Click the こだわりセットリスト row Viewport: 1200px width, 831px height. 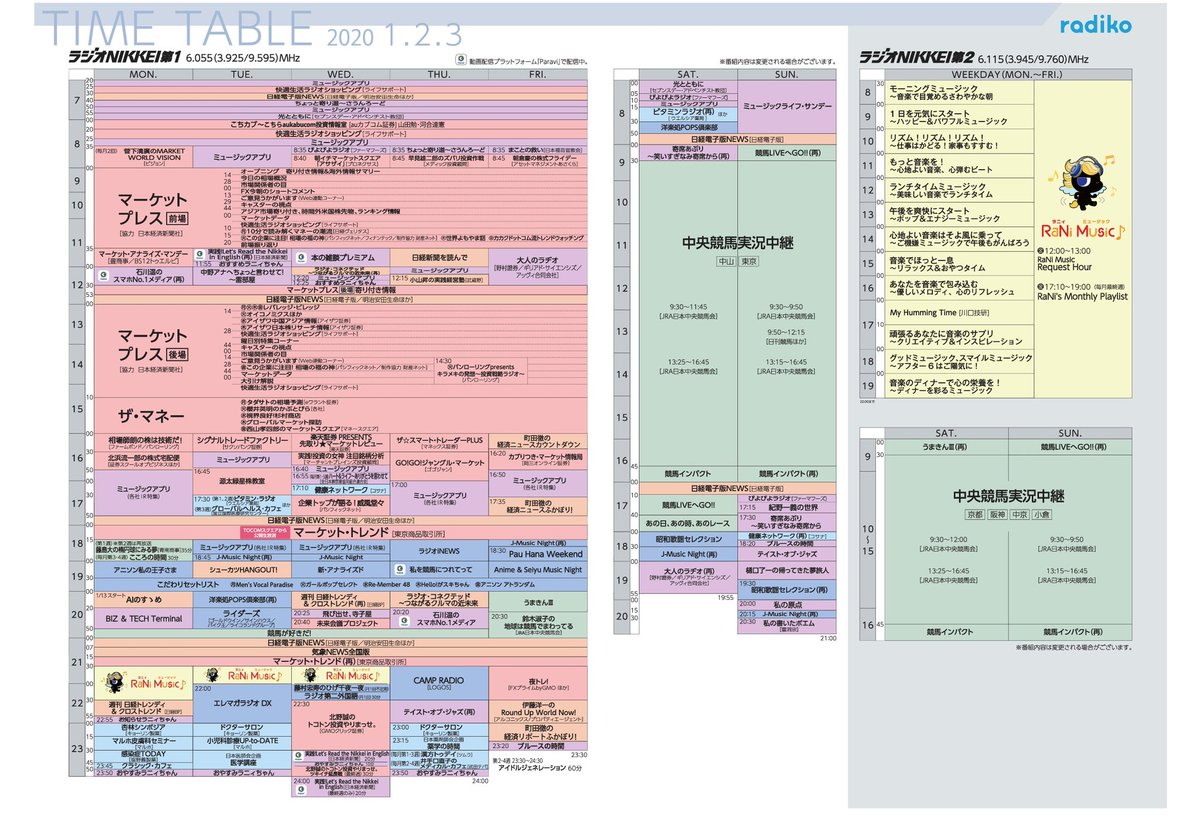(x=339, y=582)
